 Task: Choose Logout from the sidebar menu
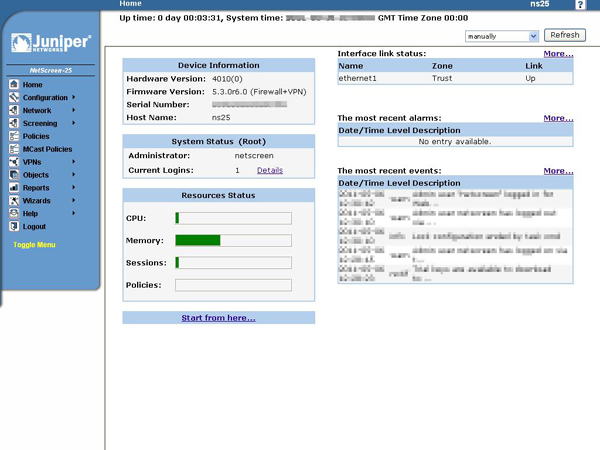click(34, 227)
